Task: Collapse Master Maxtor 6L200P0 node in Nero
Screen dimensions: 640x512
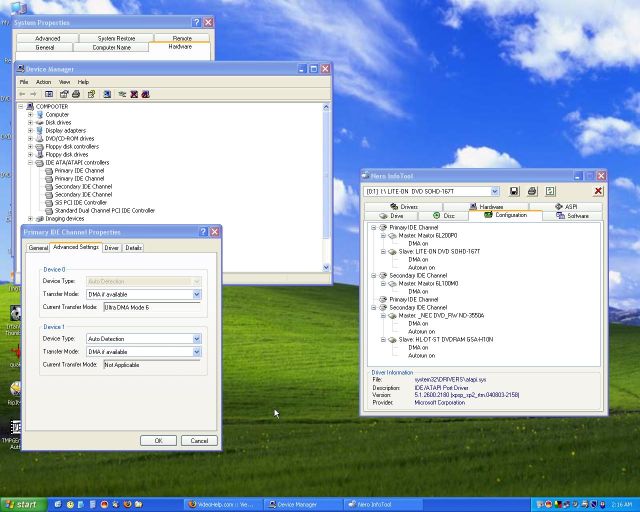Action: 383,236
